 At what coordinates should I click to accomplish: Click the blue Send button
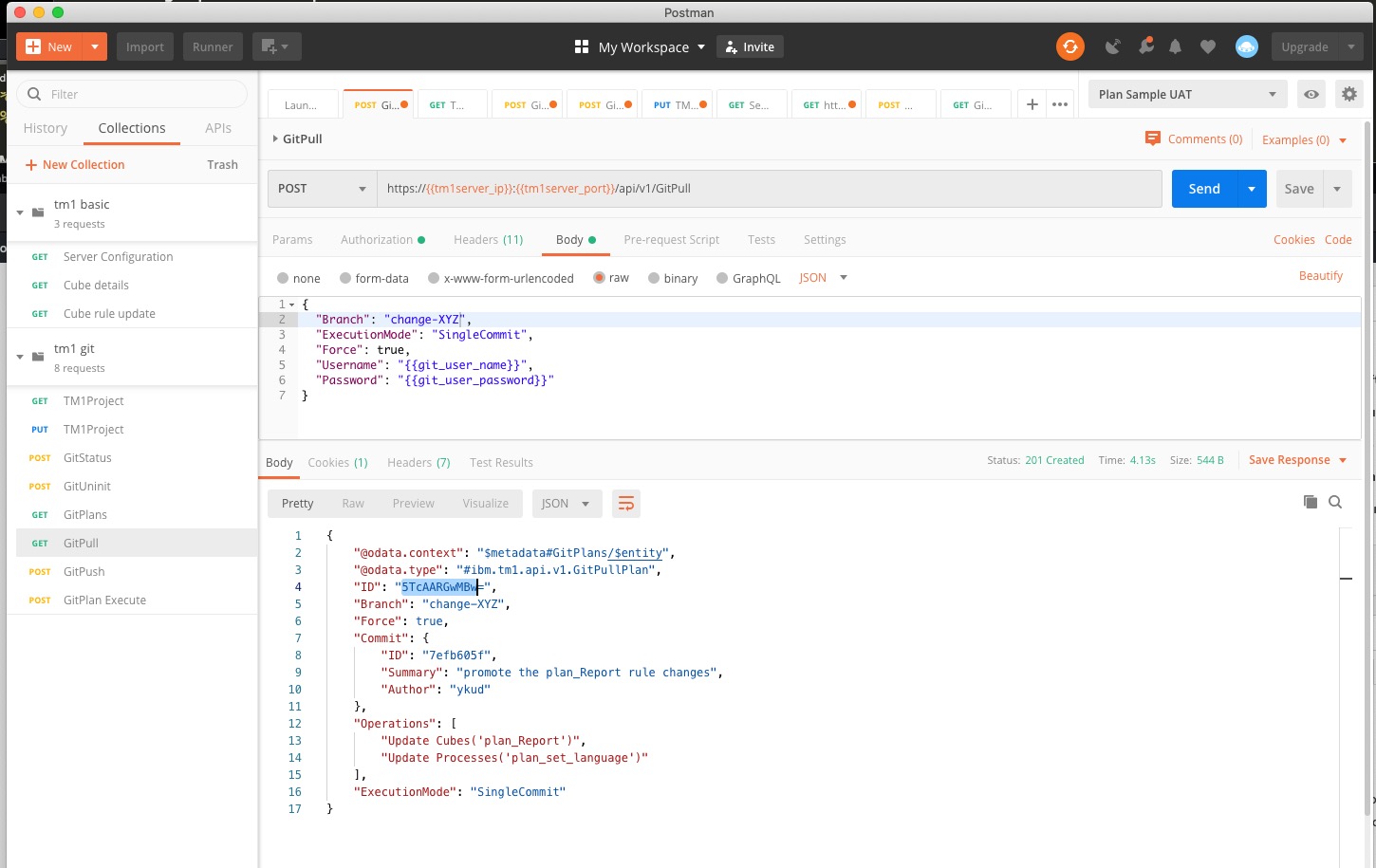1204,189
